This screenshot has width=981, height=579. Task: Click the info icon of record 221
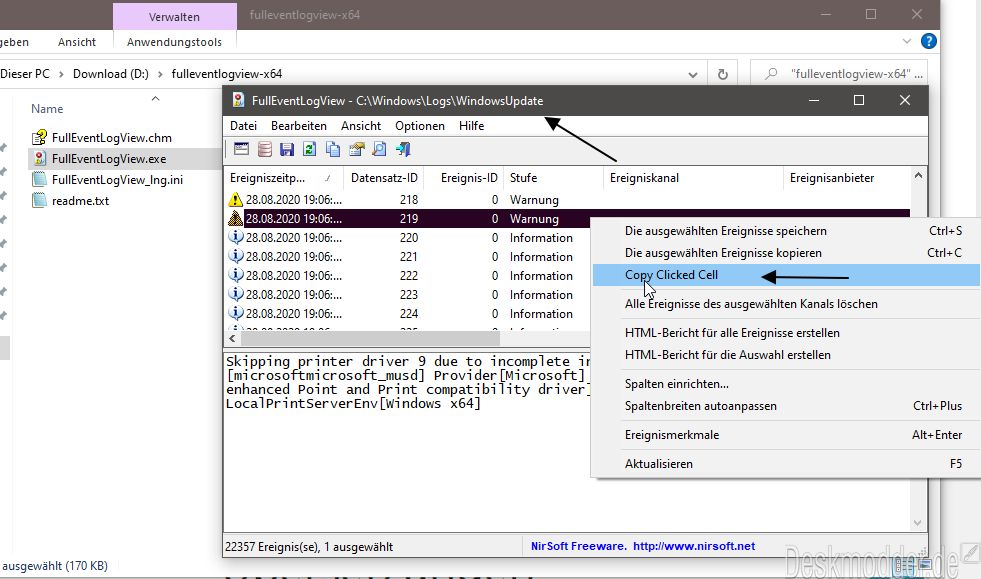(235, 256)
